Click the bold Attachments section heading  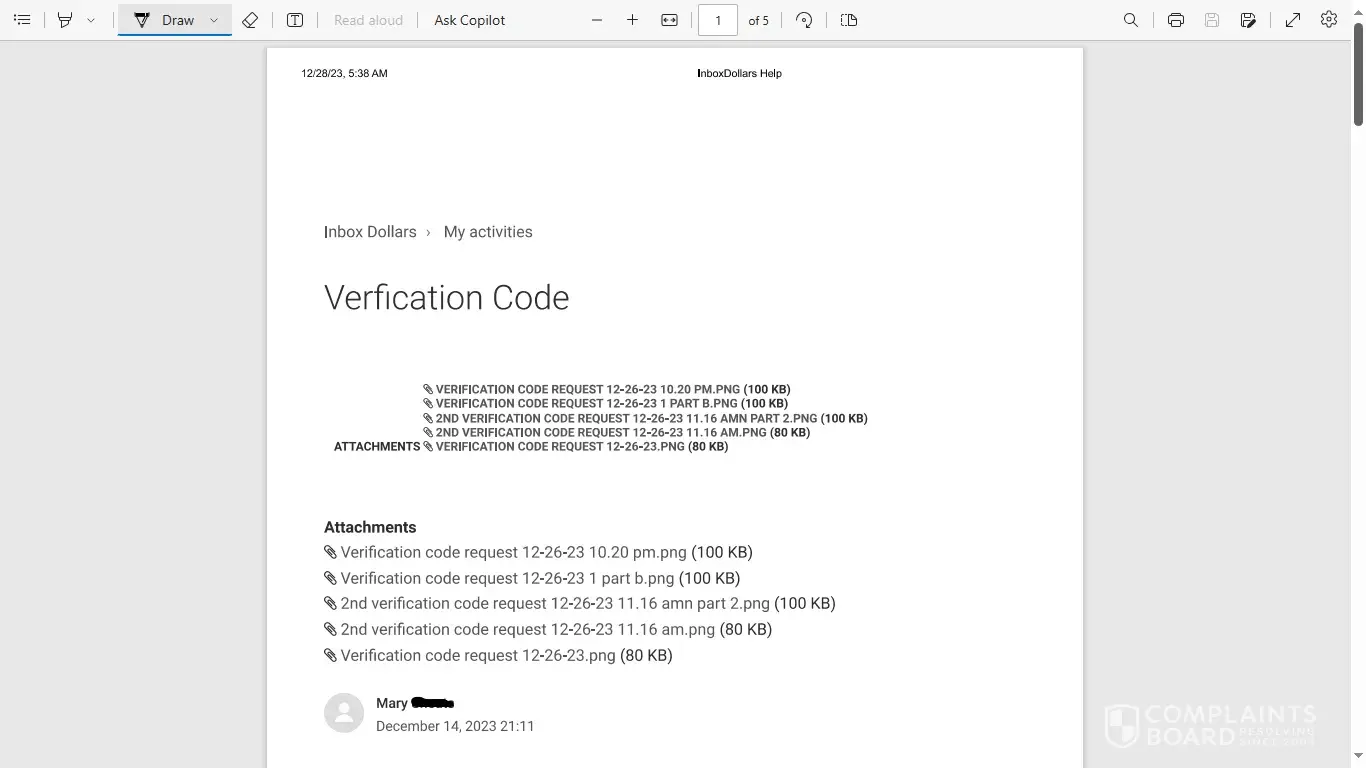point(370,527)
